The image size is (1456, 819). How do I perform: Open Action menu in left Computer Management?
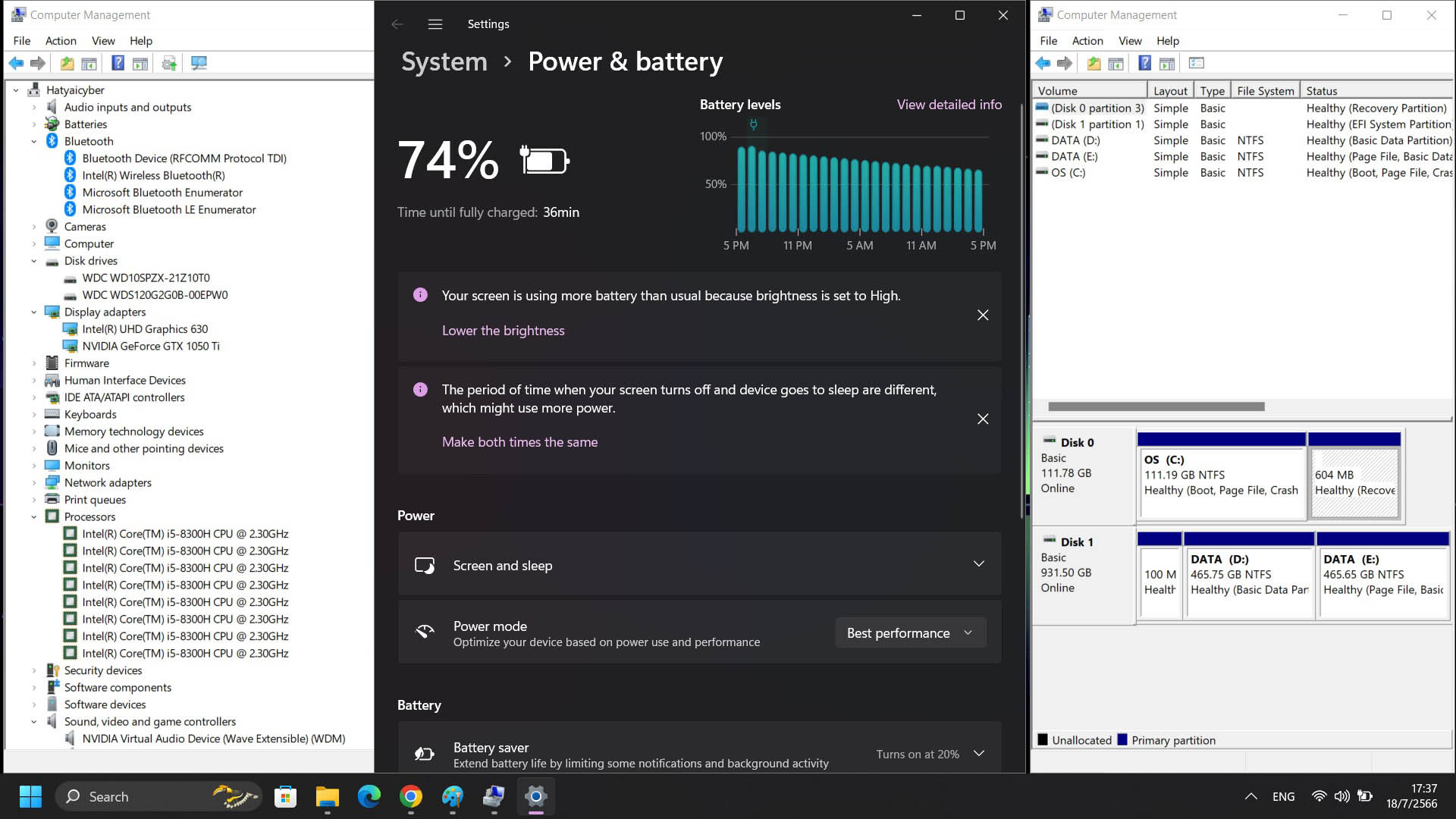61,41
